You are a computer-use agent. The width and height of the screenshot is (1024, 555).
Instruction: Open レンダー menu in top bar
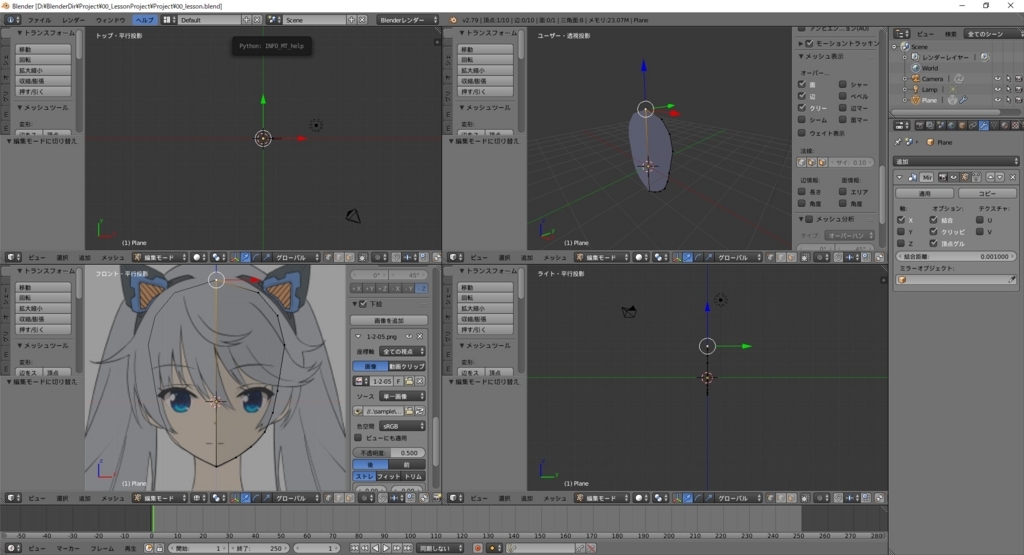(x=73, y=20)
